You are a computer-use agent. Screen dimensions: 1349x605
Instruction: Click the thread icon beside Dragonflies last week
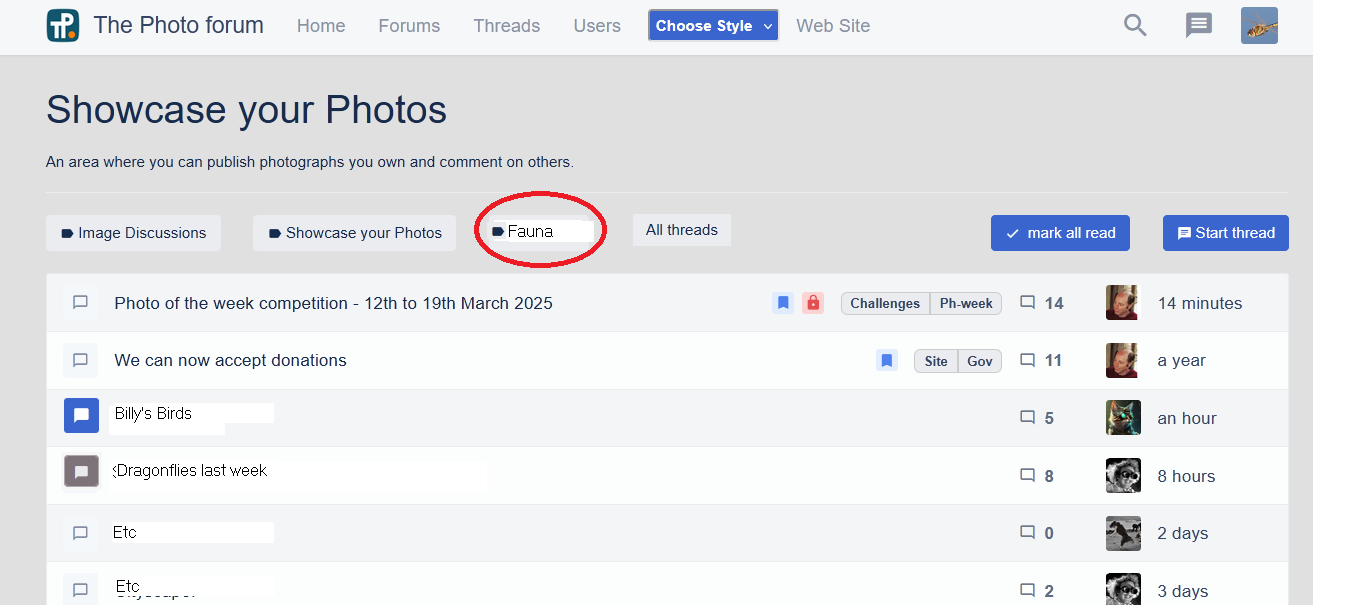click(x=81, y=471)
